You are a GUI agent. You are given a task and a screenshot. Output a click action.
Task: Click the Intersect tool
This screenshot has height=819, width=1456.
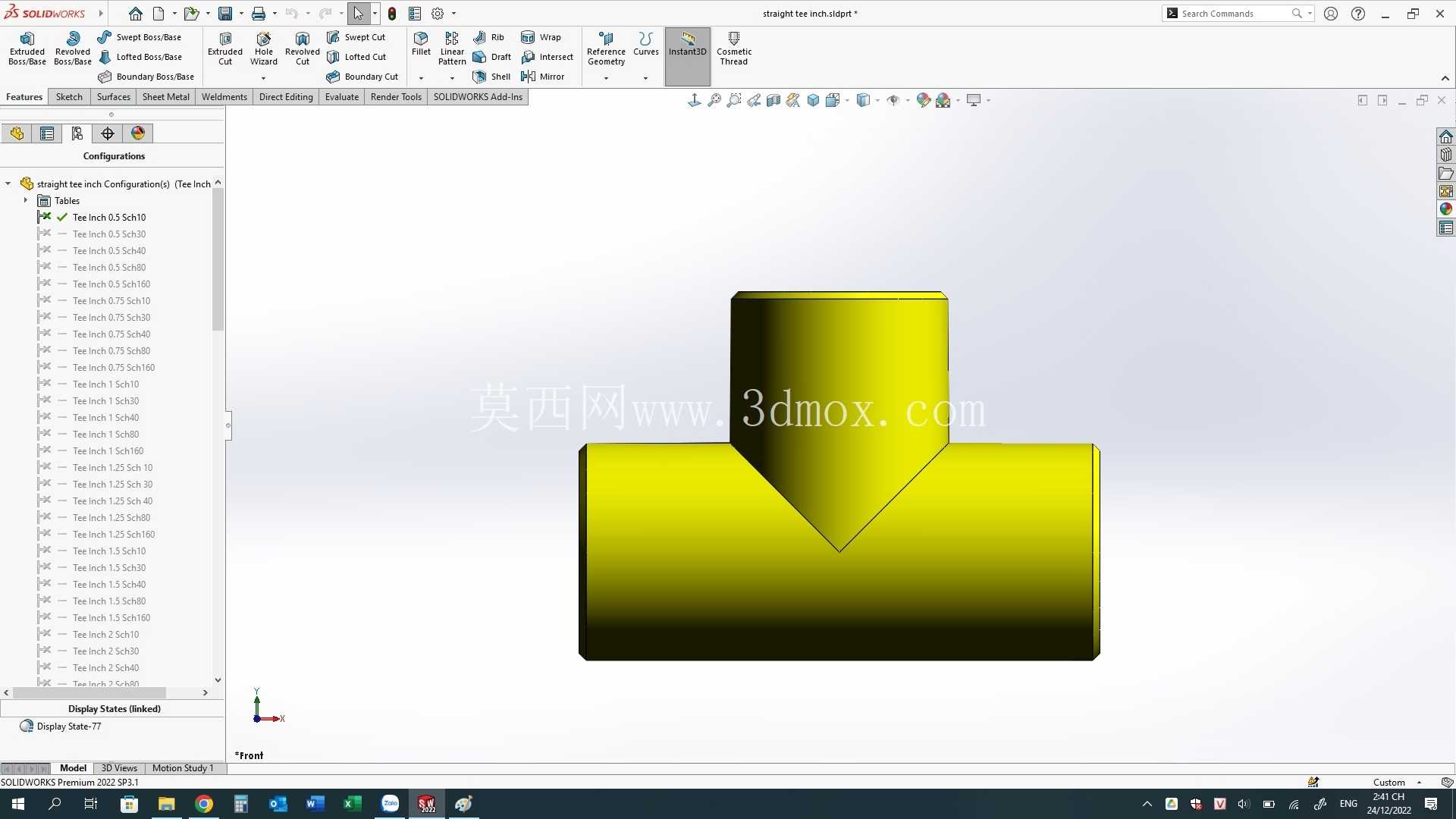pyautogui.click(x=547, y=57)
